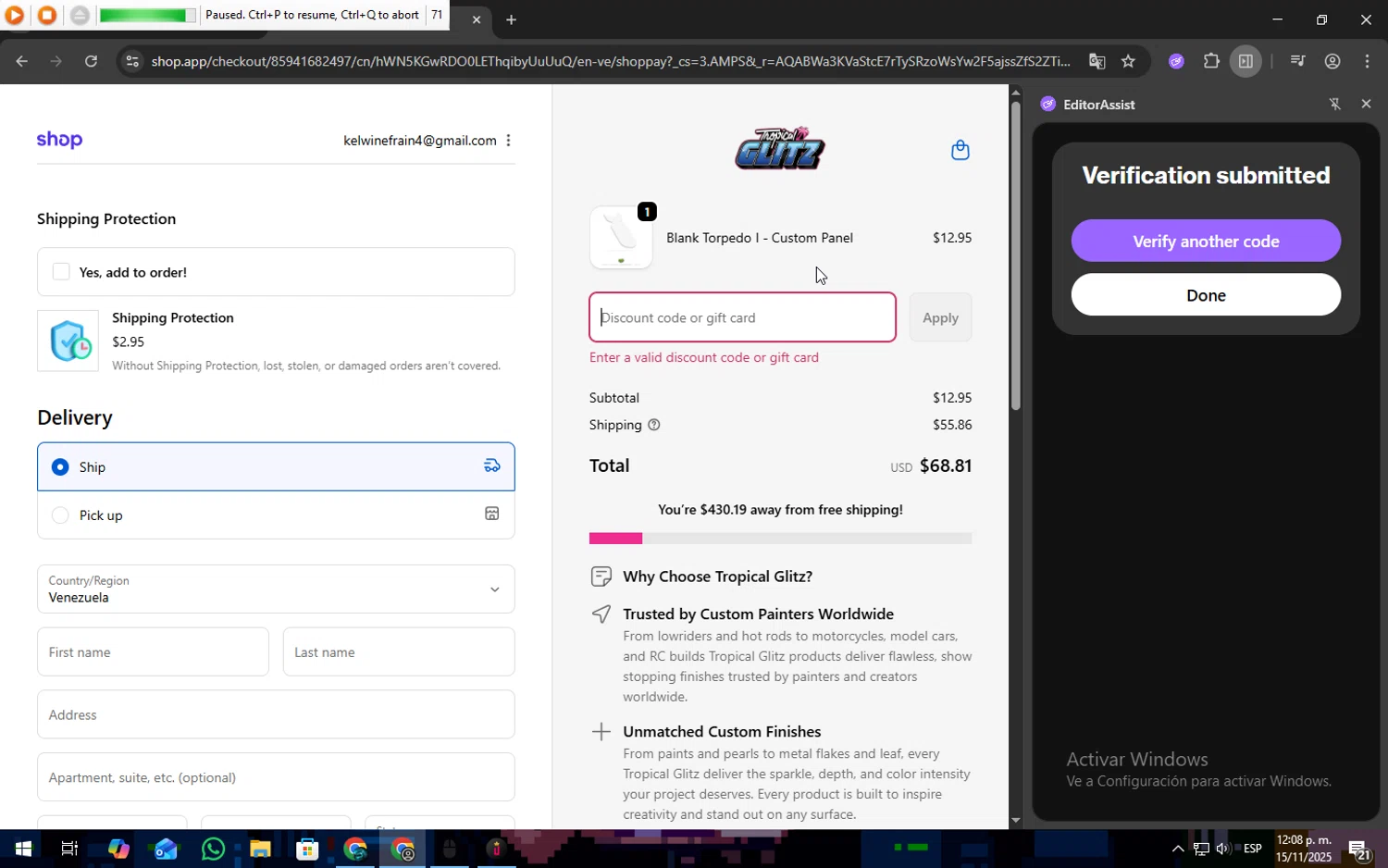The image size is (1388, 868).
Task: Open the purple EditorAssist extension icon
Action: pos(1176,61)
